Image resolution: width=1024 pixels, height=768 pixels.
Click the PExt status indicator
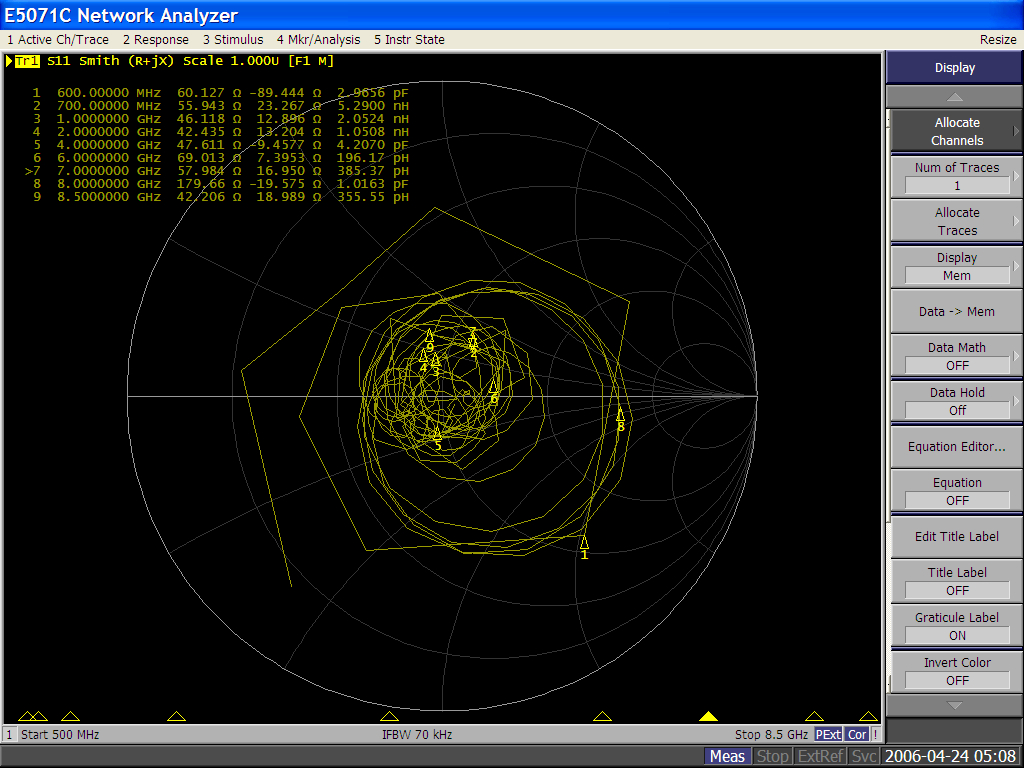[x=828, y=735]
